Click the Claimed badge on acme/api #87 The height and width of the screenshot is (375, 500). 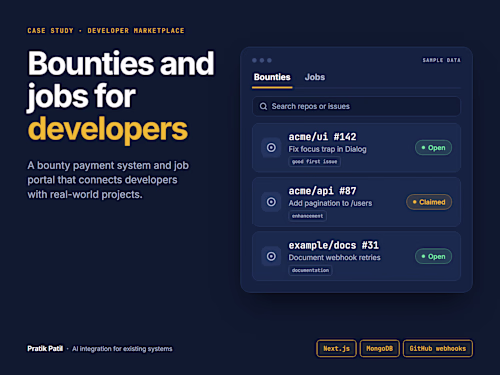click(429, 202)
